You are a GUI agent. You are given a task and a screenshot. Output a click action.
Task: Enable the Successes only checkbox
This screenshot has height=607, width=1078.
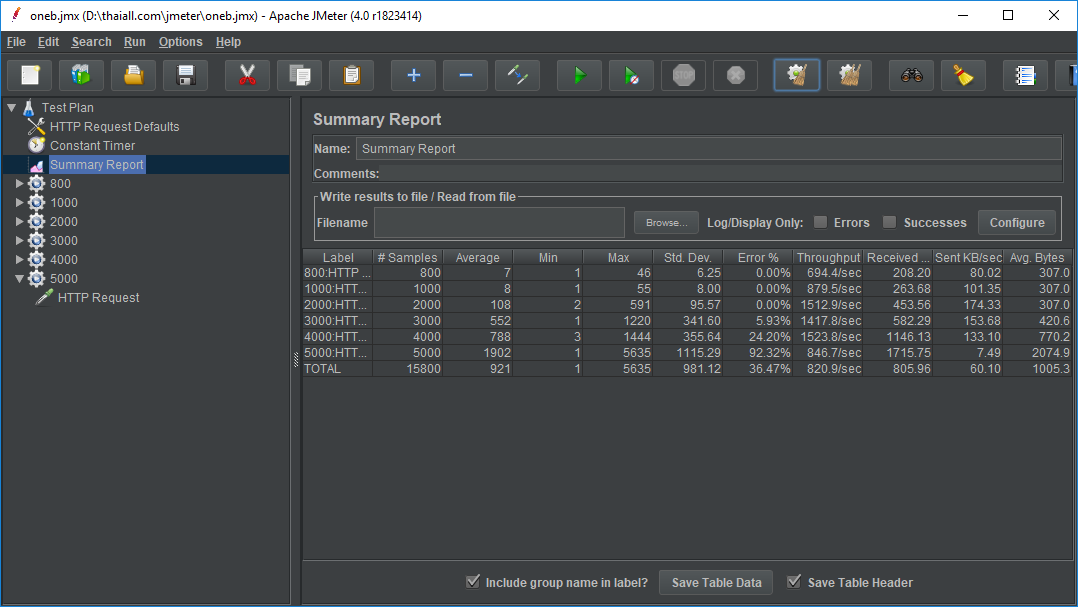tap(889, 222)
